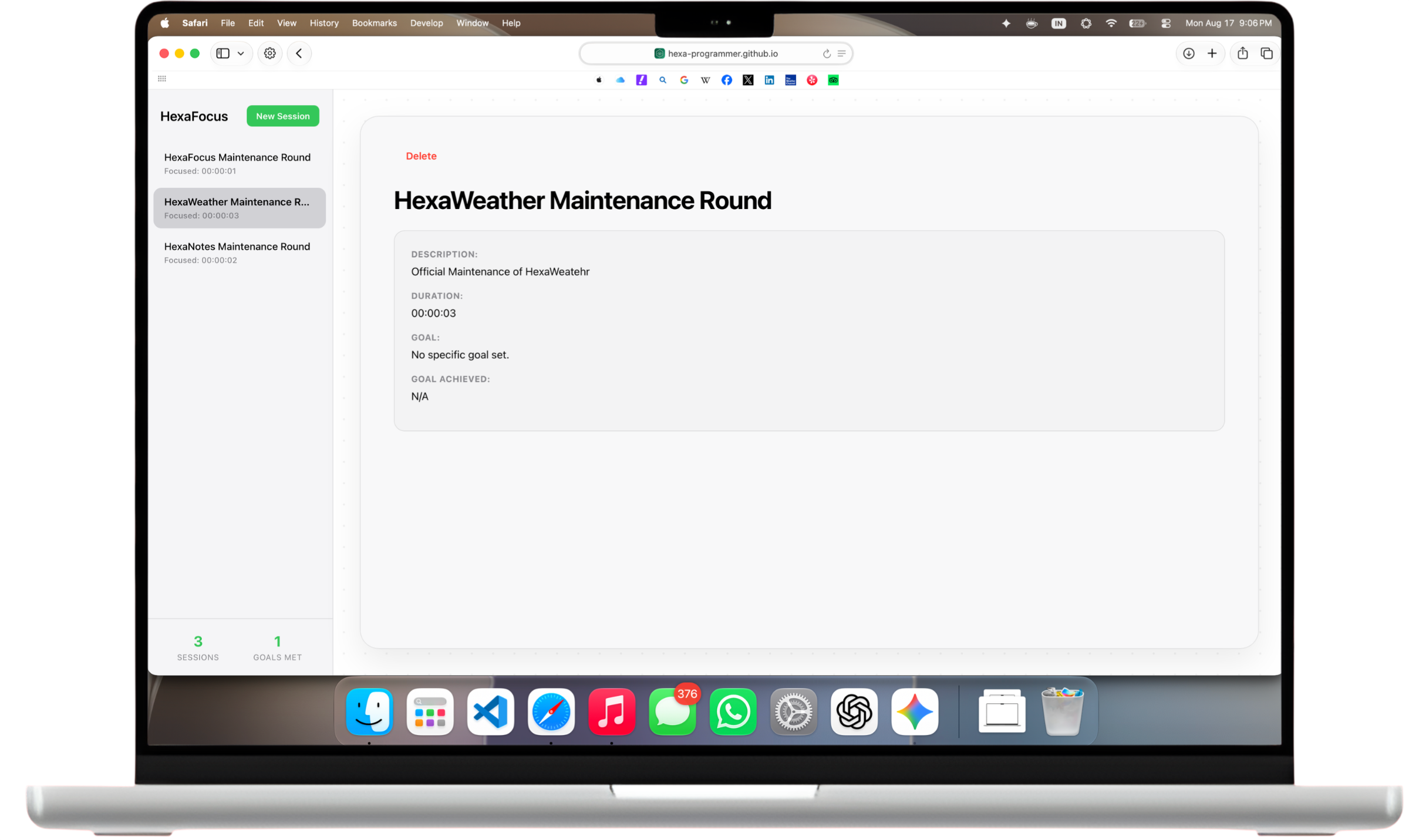The width and height of the screenshot is (1409, 840).
Task: Click the favorites grid icon below toolbar
Action: tap(162, 79)
